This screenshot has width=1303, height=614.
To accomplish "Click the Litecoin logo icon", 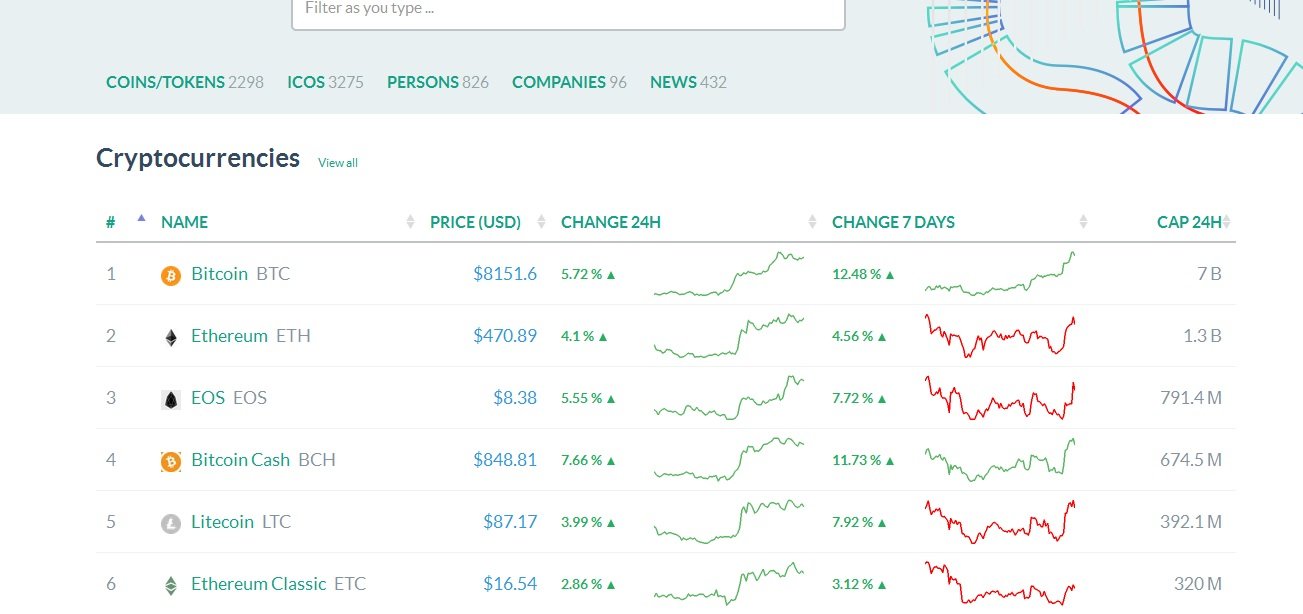I will [171, 523].
